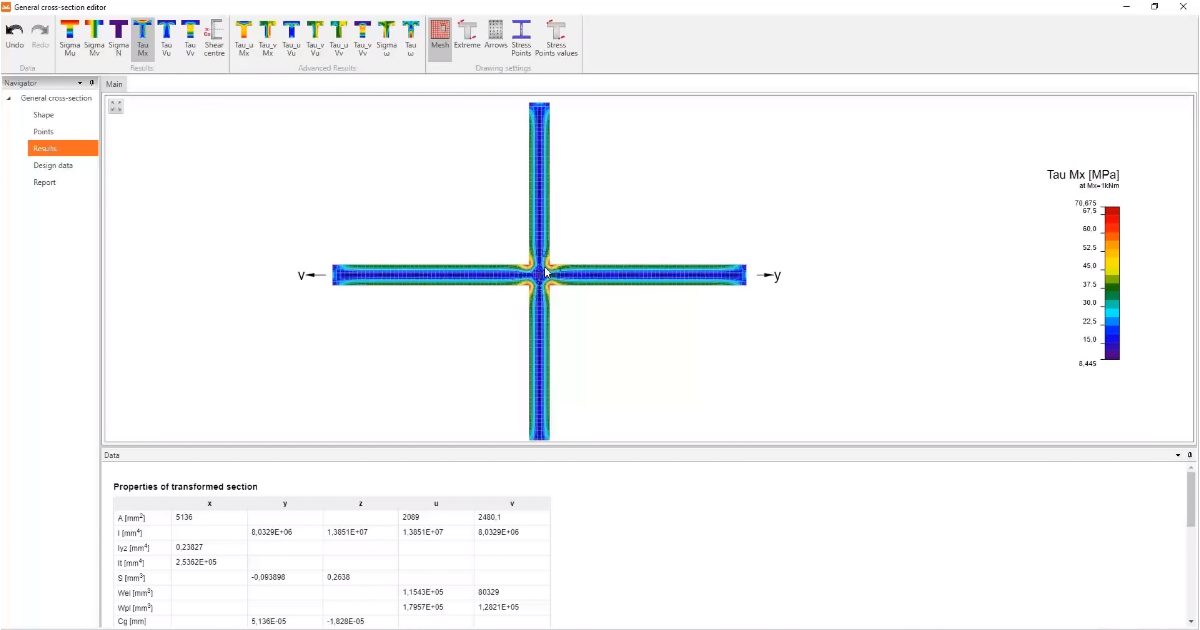Show advanced Tau_u Vv result
Viewport: 1200px width, 630px height.
[x=339, y=38]
